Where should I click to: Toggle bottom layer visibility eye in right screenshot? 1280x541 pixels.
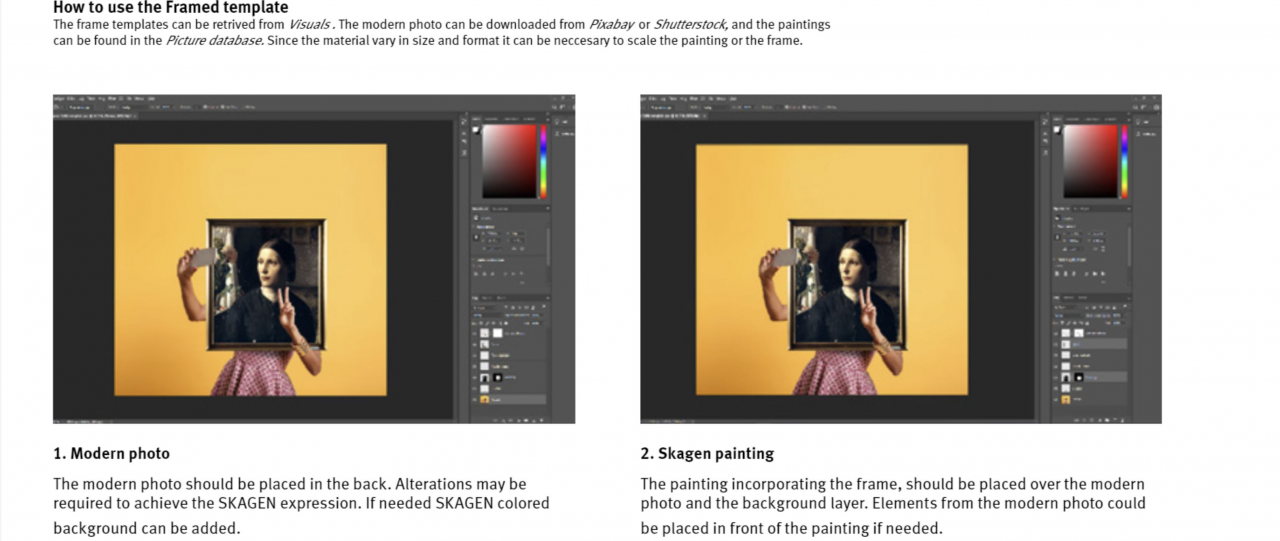(1056, 399)
